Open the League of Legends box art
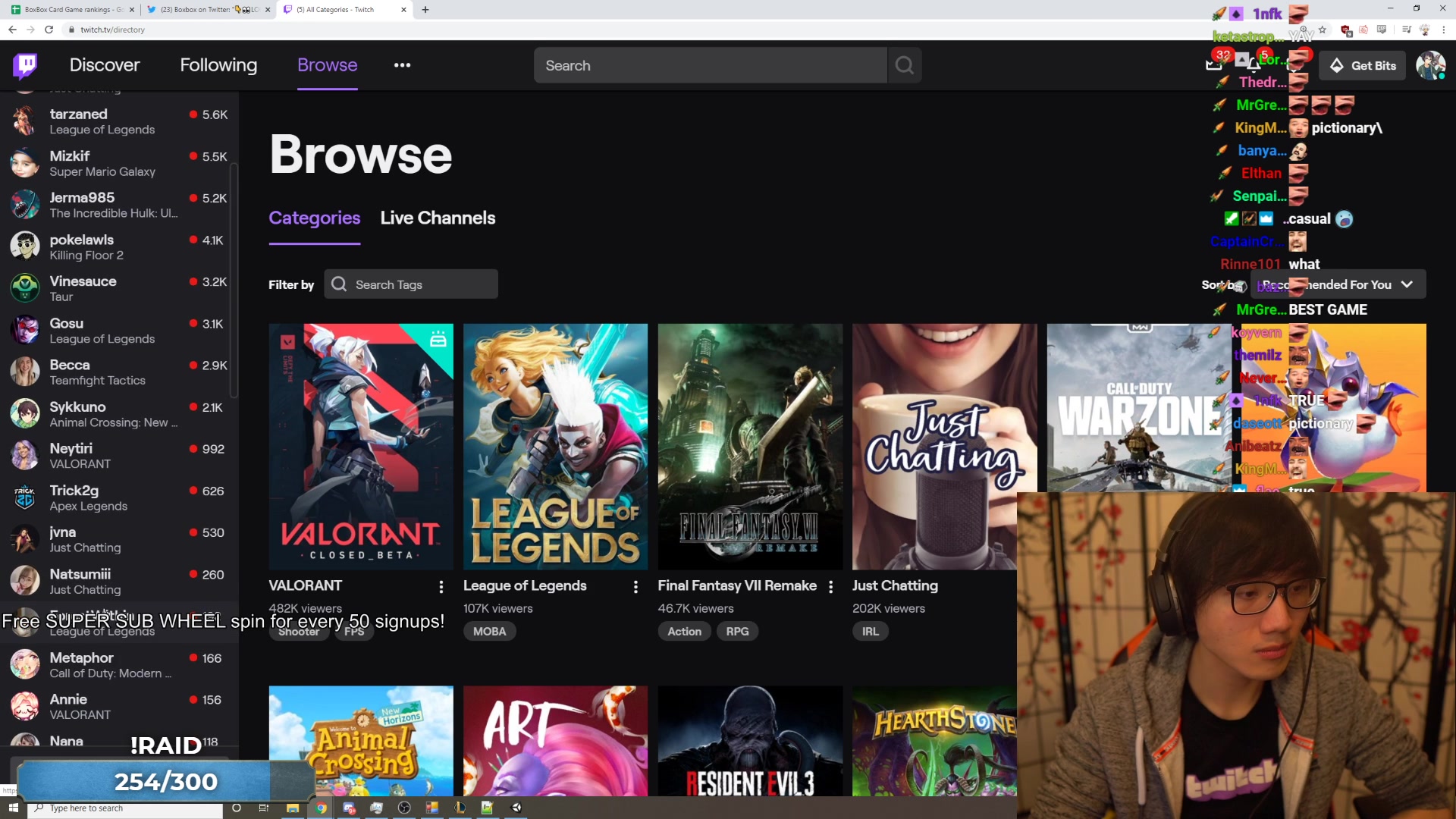The width and height of the screenshot is (1456, 819). pyautogui.click(x=556, y=447)
